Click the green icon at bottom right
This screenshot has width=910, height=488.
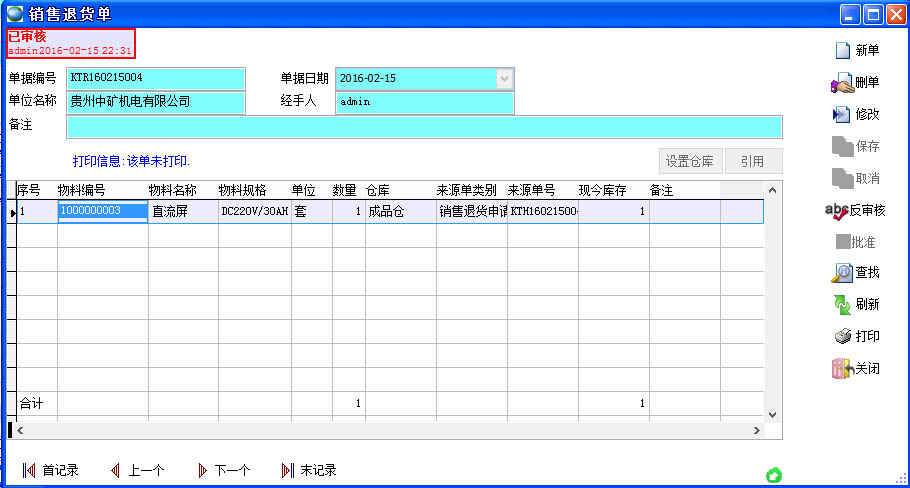pyautogui.click(x=774, y=474)
